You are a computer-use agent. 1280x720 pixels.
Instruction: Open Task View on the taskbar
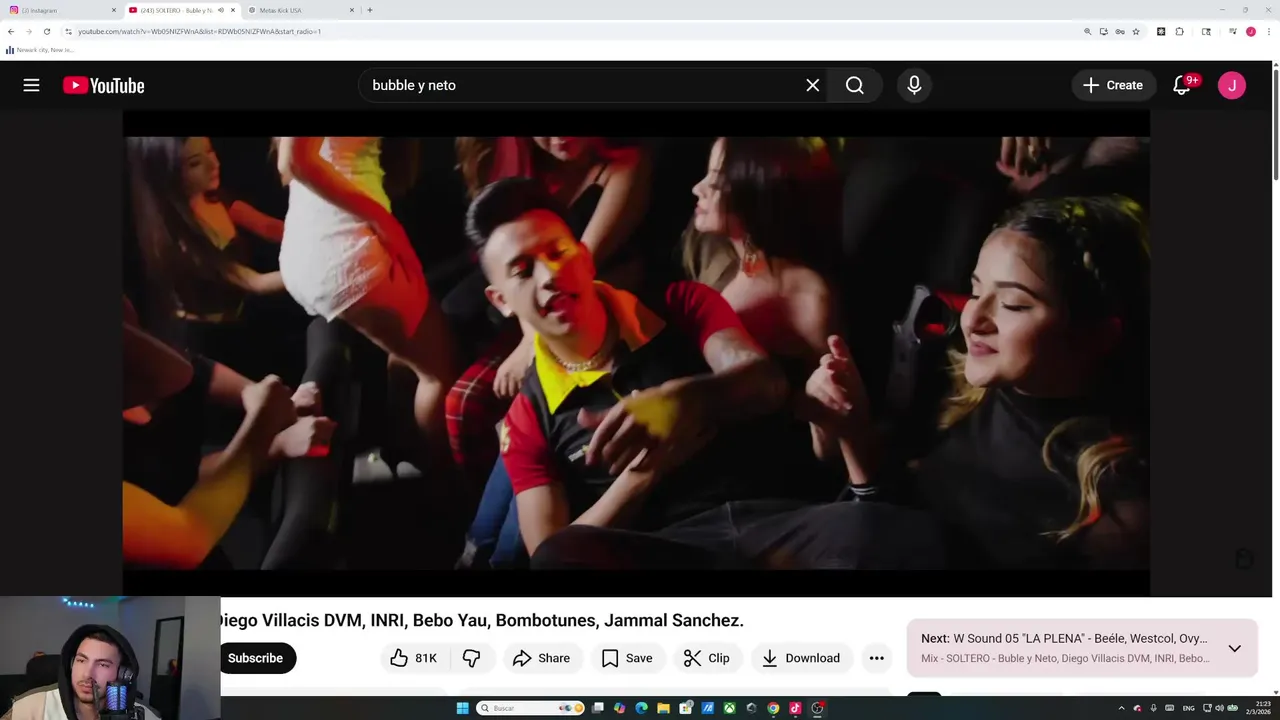point(598,708)
